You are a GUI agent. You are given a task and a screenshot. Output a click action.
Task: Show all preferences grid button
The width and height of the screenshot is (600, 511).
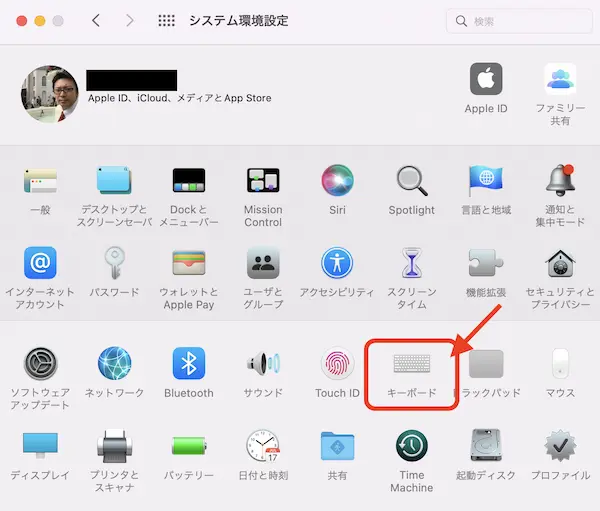(166, 20)
